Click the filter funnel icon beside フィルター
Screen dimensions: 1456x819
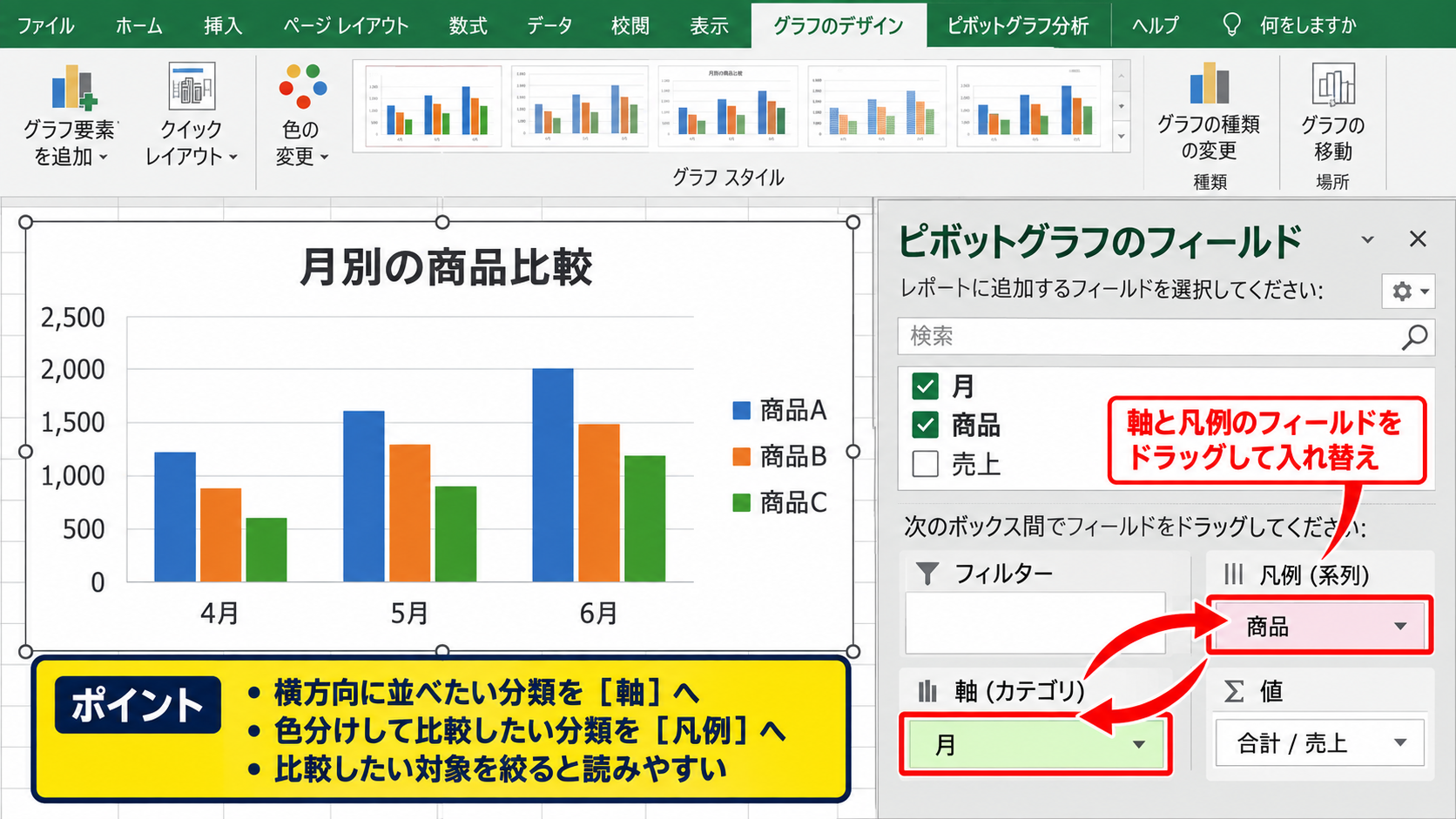927,574
